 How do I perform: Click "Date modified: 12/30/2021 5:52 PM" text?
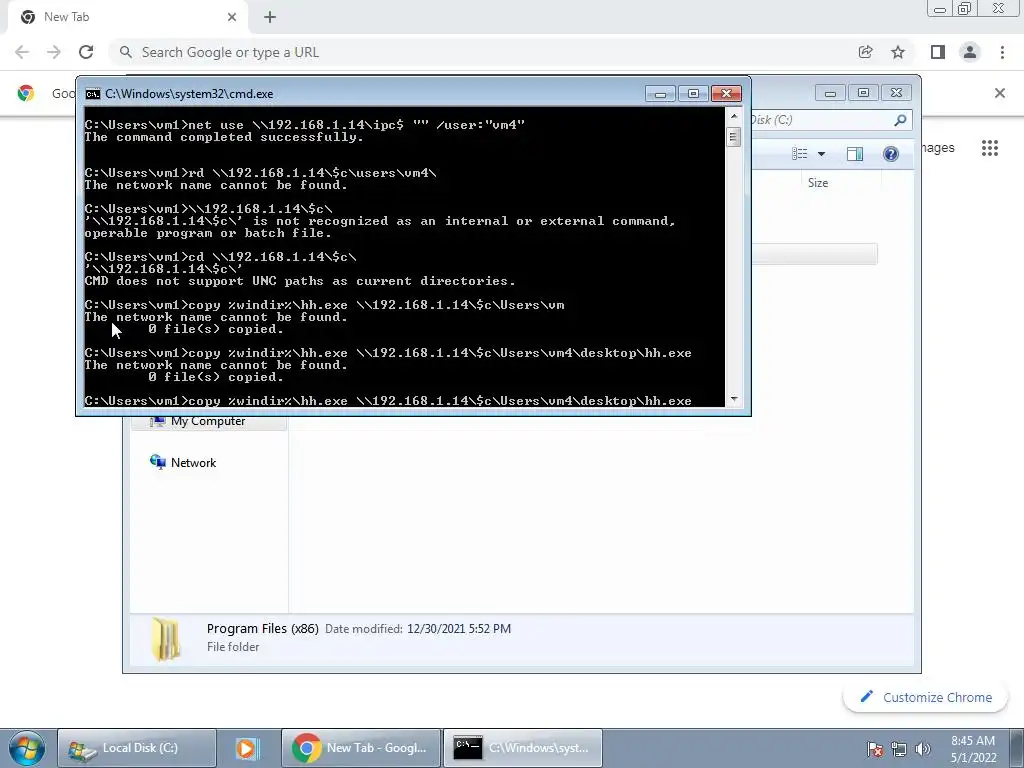[418, 629]
